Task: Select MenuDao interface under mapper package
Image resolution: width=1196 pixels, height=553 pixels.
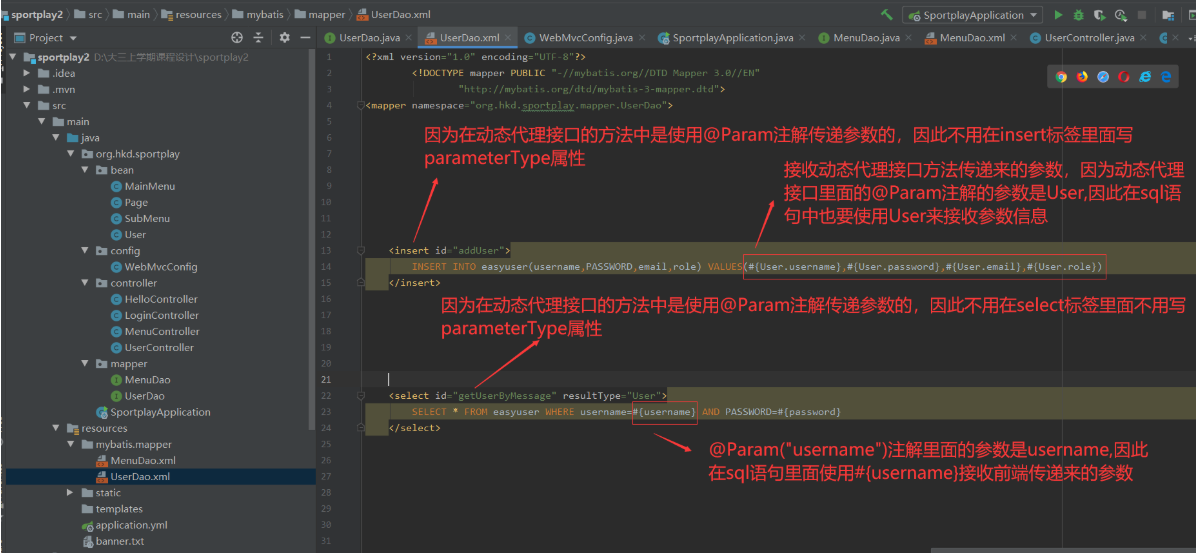Action: (x=140, y=380)
